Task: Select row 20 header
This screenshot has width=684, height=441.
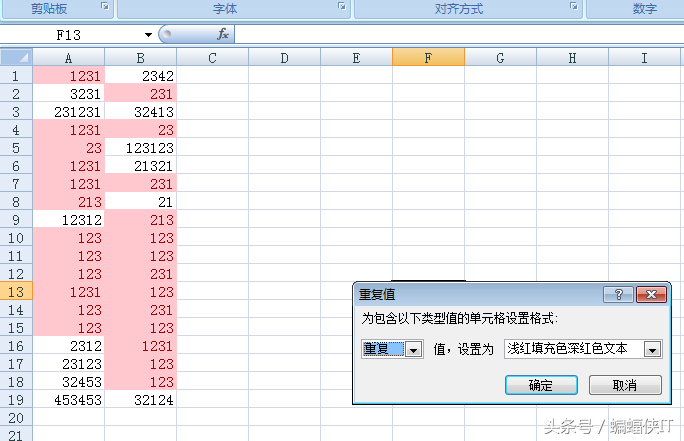Action: coord(16,417)
